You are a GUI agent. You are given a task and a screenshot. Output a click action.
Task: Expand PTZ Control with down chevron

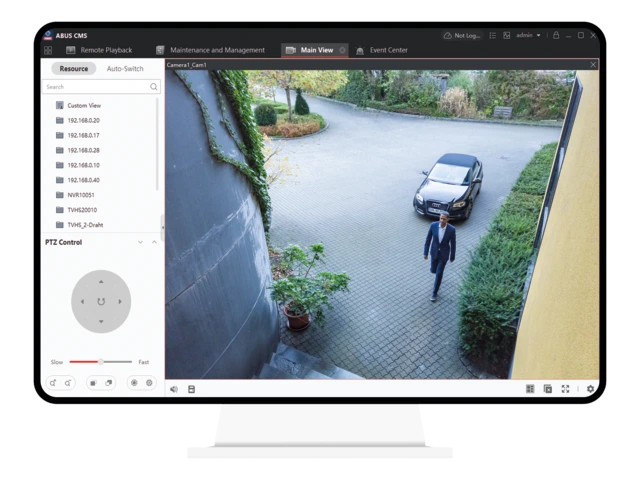(x=140, y=242)
